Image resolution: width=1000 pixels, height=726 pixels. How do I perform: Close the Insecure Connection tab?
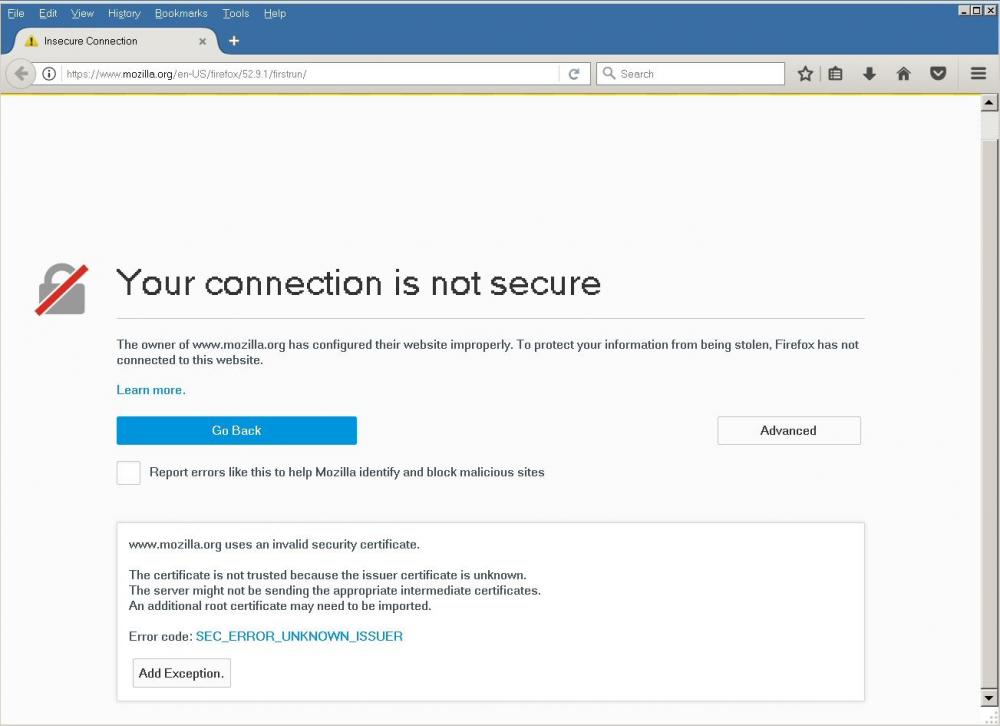click(x=203, y=41)
